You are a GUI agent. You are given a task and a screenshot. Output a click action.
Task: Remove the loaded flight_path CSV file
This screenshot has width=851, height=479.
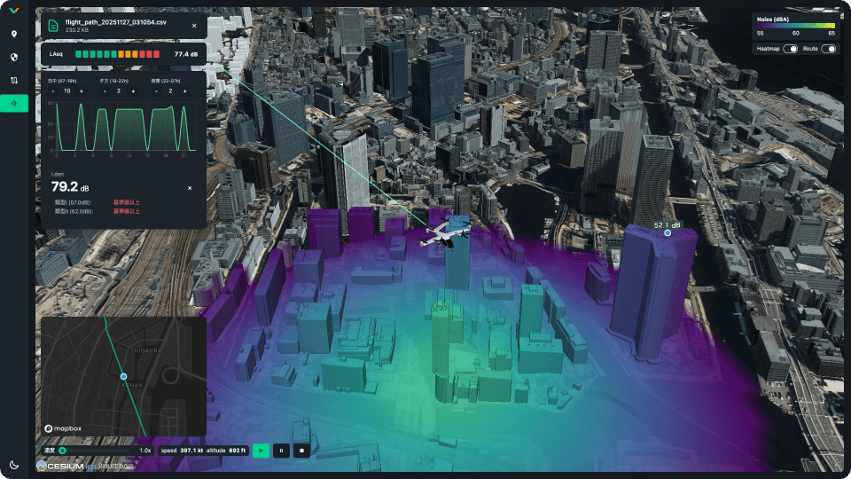(194, 25)
